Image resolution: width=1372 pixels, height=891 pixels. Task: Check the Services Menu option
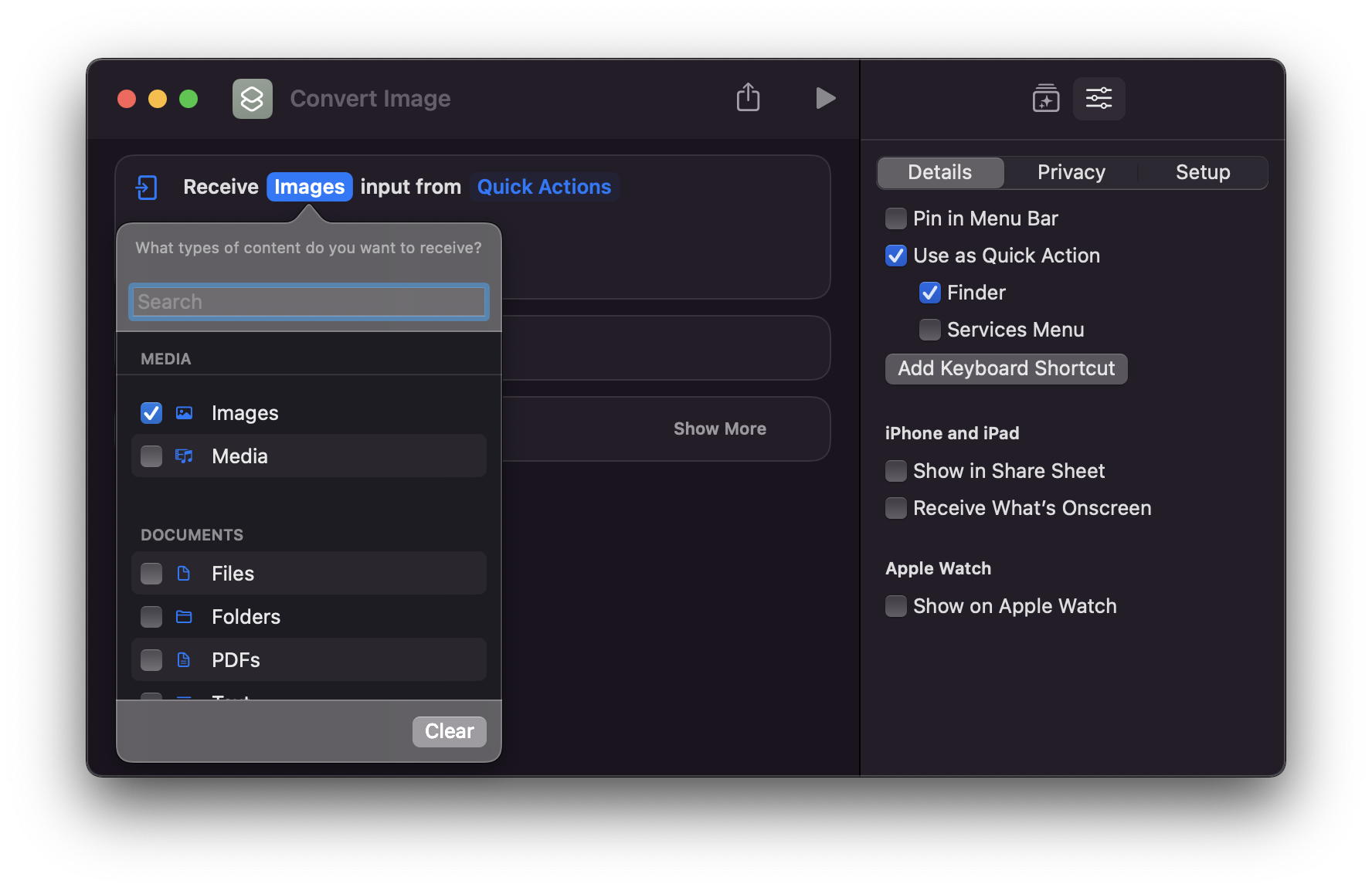coord(930,330)
